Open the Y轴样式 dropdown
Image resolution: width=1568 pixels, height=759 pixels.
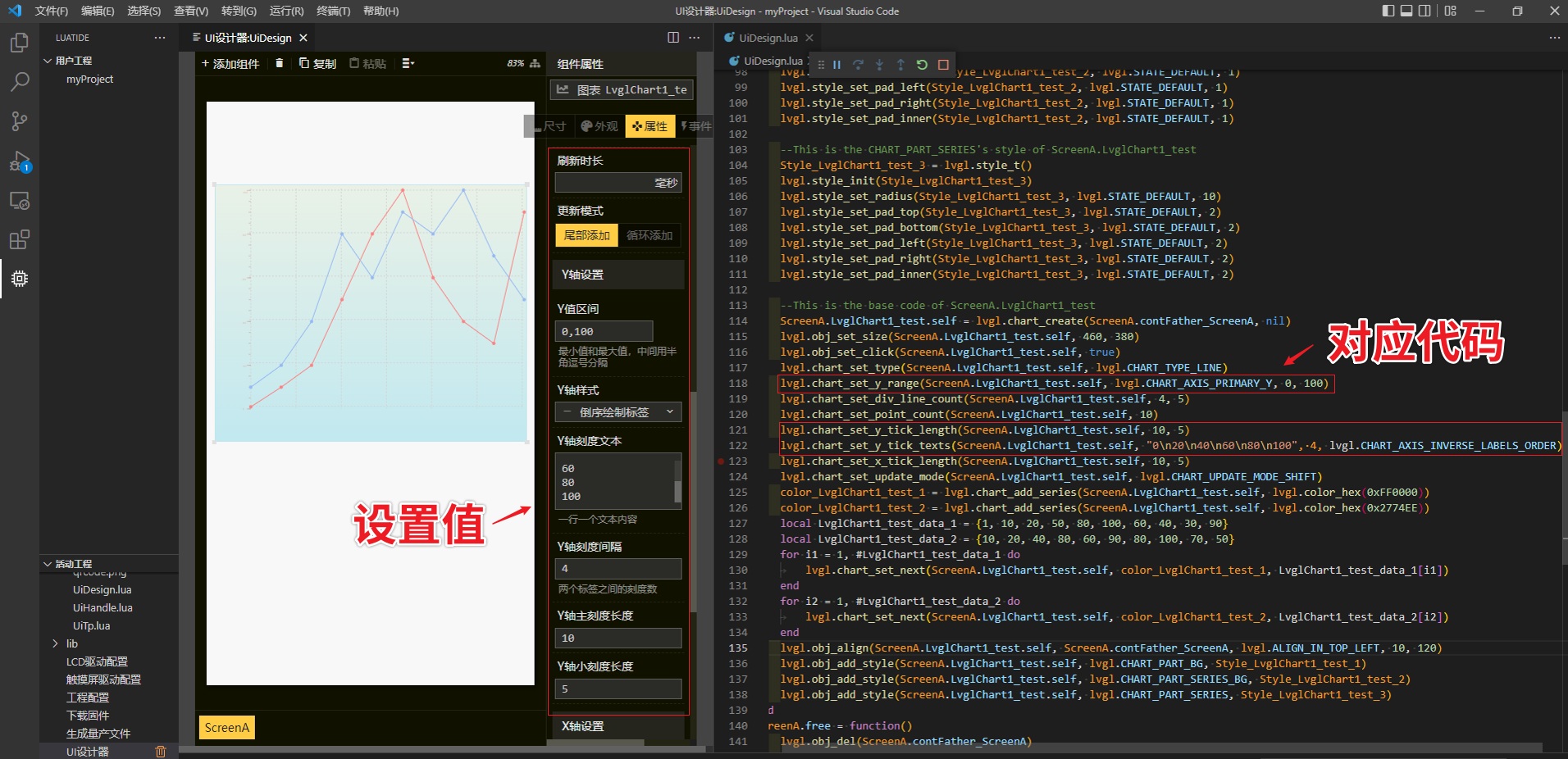[x=618, y=412]
